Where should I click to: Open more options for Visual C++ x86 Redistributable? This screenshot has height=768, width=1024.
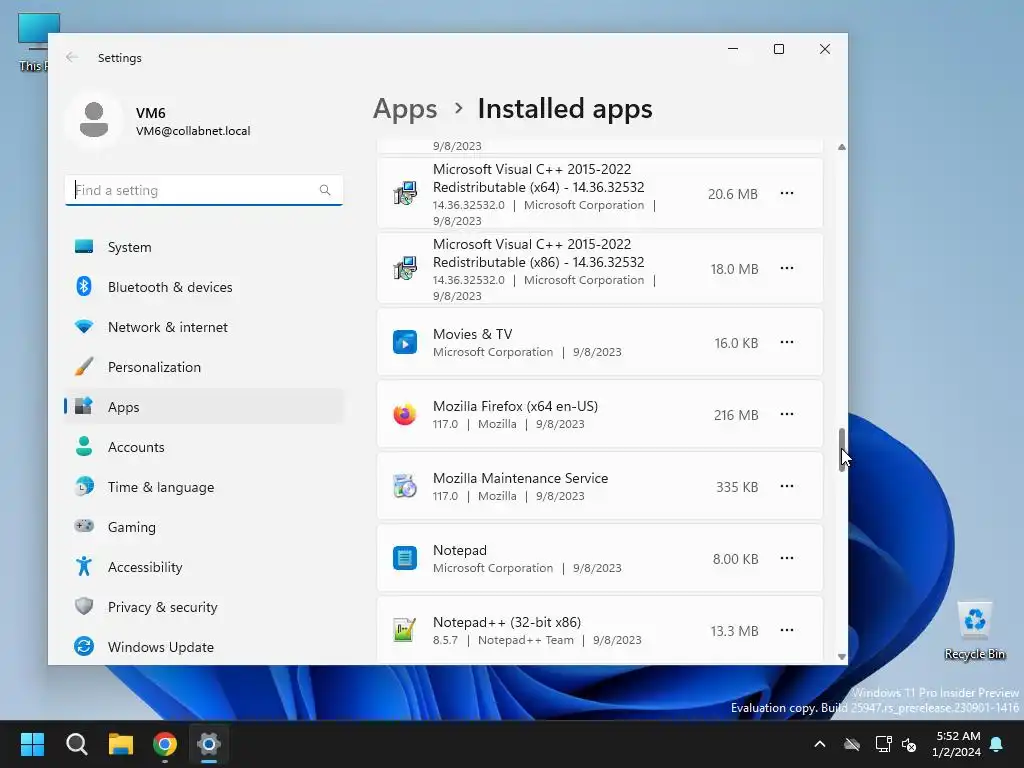(x=787, y=268)
